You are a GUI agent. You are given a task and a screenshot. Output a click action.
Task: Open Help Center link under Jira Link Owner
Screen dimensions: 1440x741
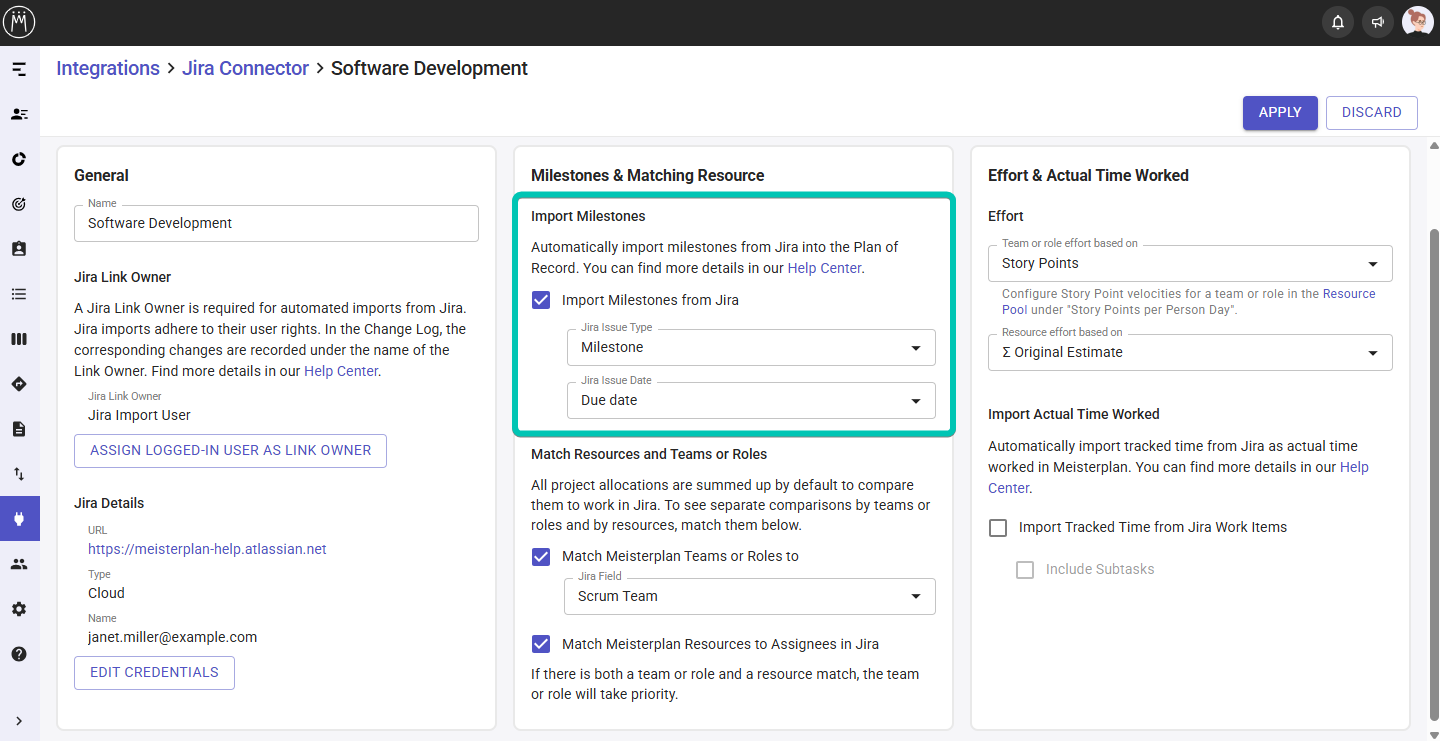click(341, 371)
